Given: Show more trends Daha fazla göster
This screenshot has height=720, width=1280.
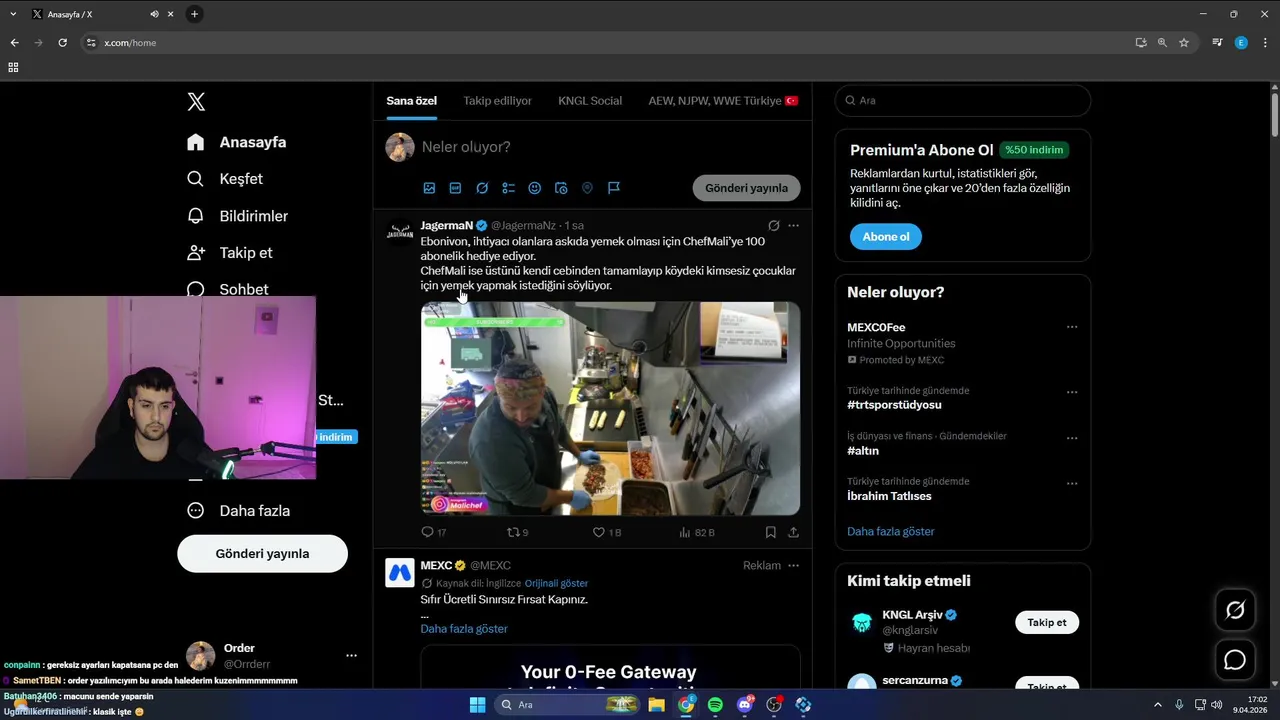Looking at the screenshot, I should [891, 531].
